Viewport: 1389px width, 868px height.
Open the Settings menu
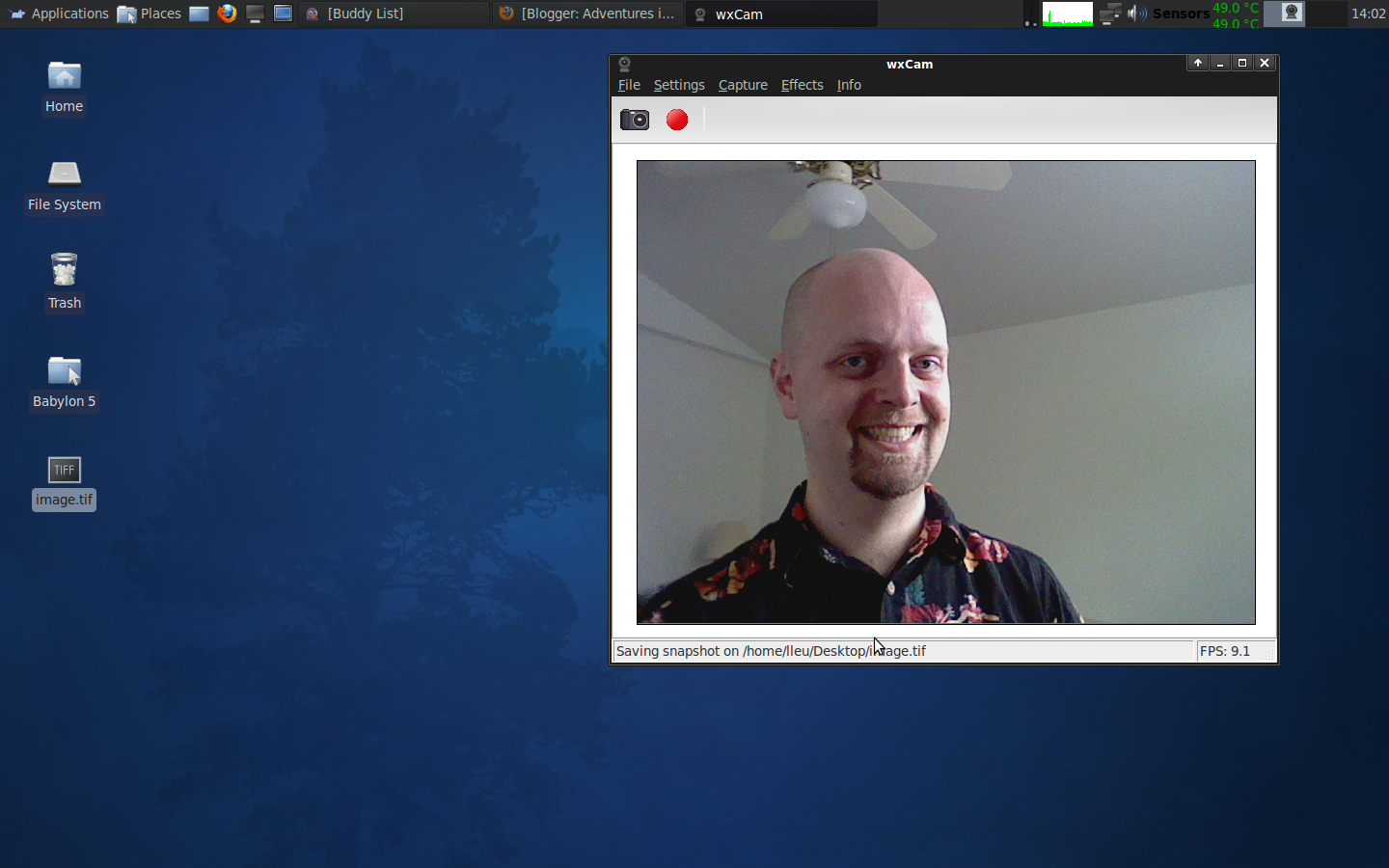tap(679, 85)
